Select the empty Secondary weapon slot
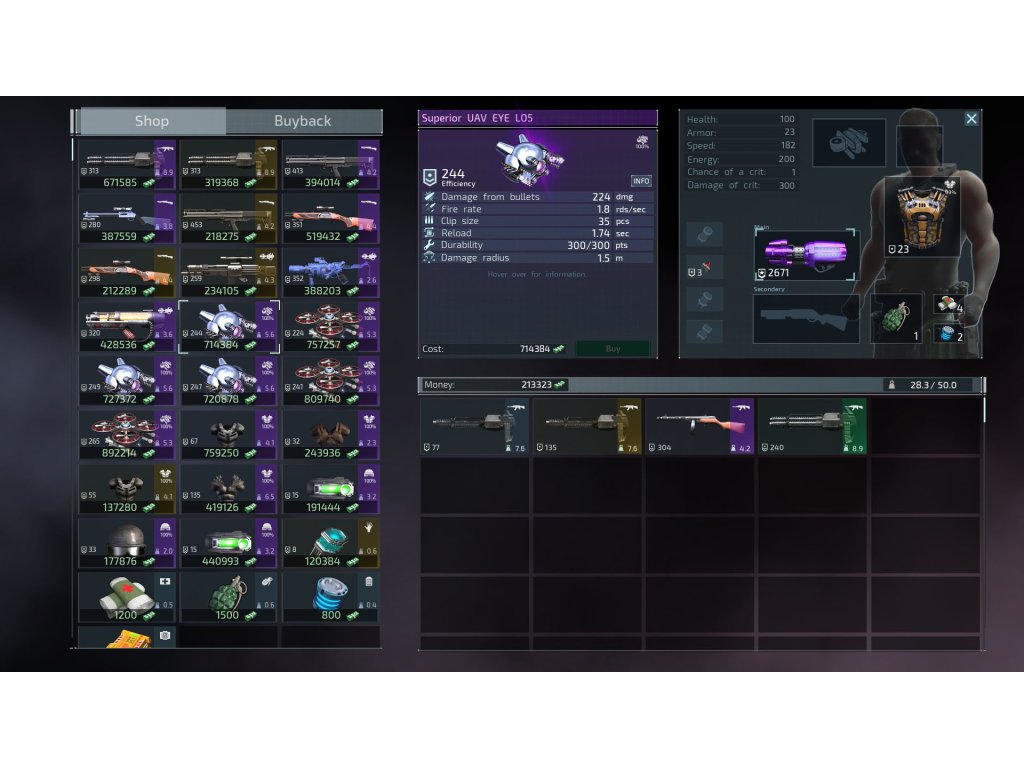 tap(806, 319)
